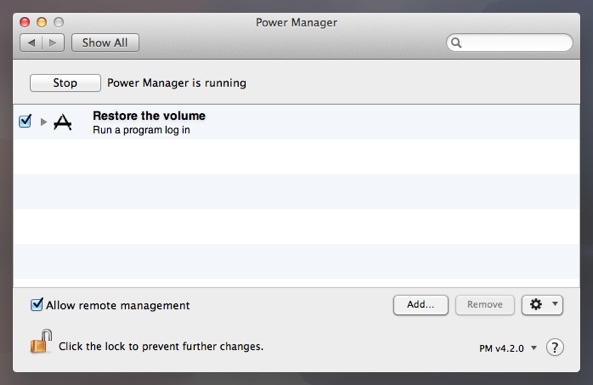593x385 pixels.
Task: Select the Restore the volume event title
Action: click(x=149, y=116)
